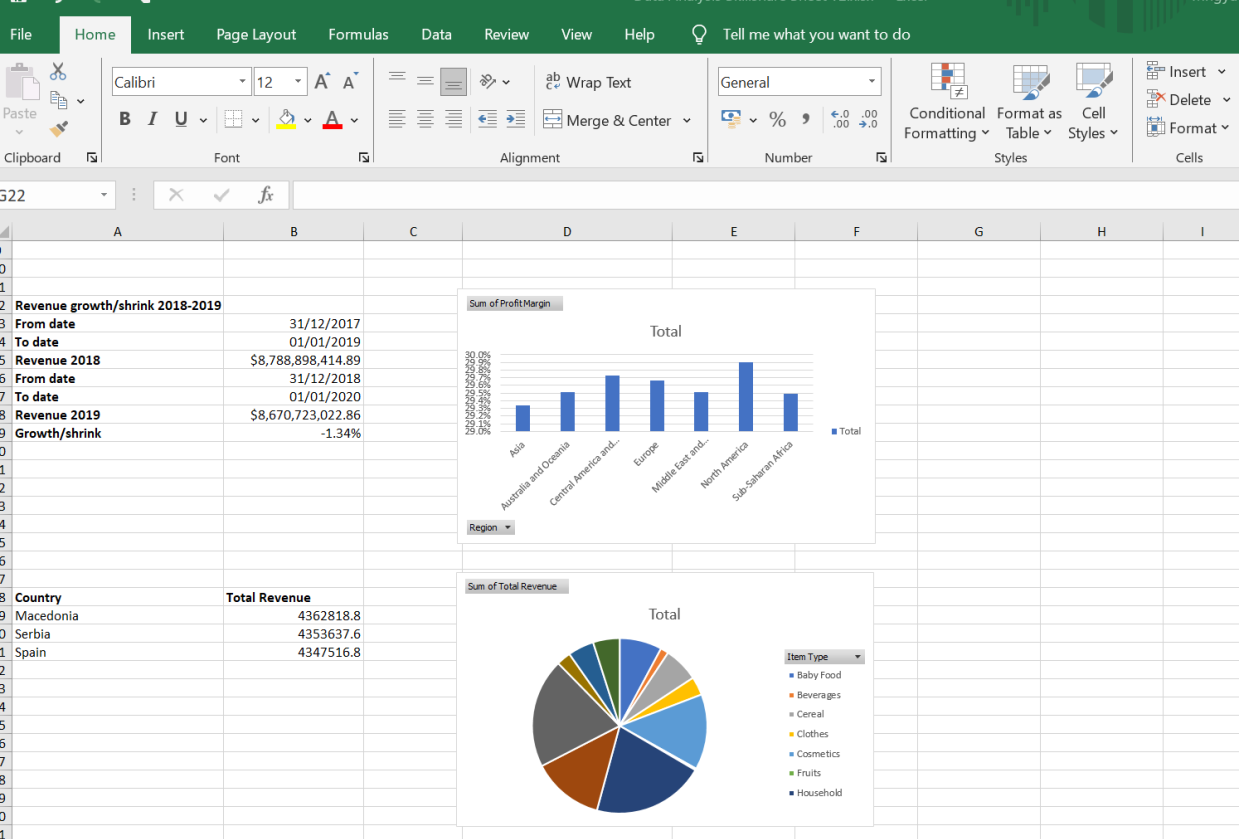This screenshot has height=839, width=1239.
Task: Toggle Bold formatting
Action: (x=125, y=120)
